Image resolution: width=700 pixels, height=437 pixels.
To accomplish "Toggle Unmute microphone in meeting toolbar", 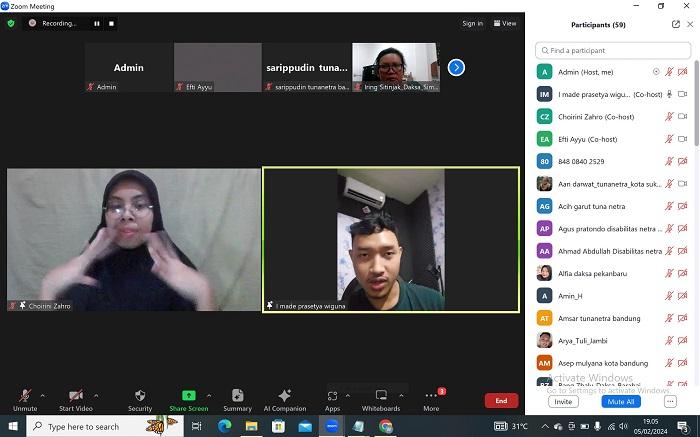I will pyautogui.click(x=24, y=396).
